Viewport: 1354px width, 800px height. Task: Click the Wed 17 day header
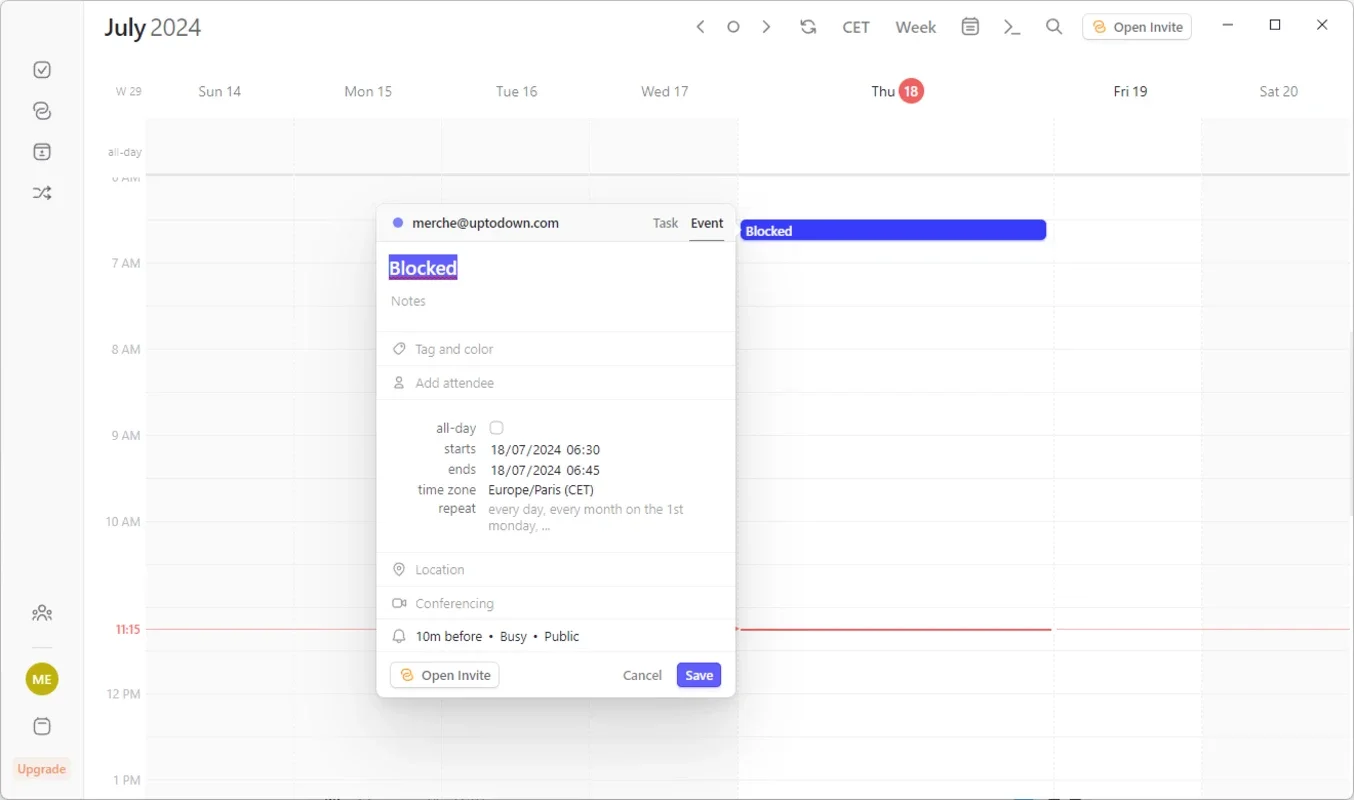(665, 91)
